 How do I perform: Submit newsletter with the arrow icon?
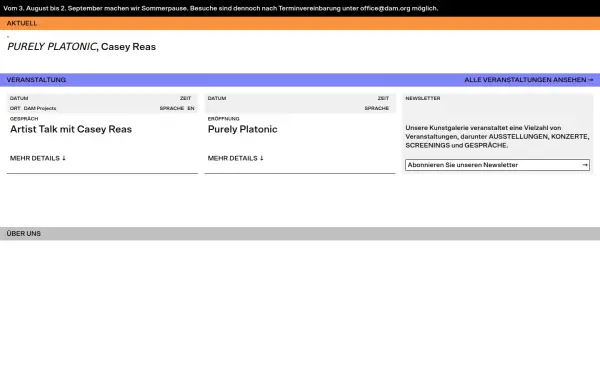click(x=585, y=165)
